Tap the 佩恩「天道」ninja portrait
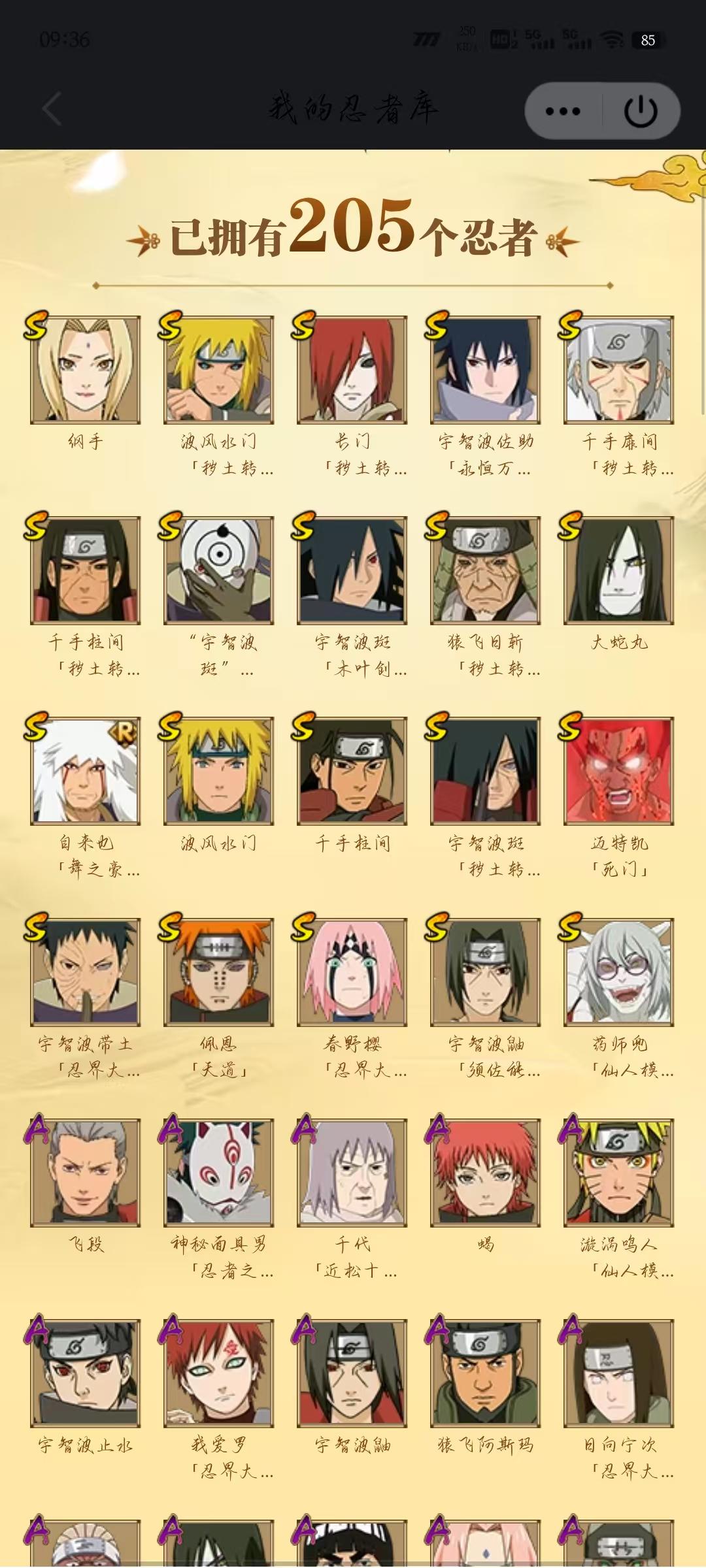The height and width of the screenshot is (1568, 706). pyautogui.click(x=219, y=972)
